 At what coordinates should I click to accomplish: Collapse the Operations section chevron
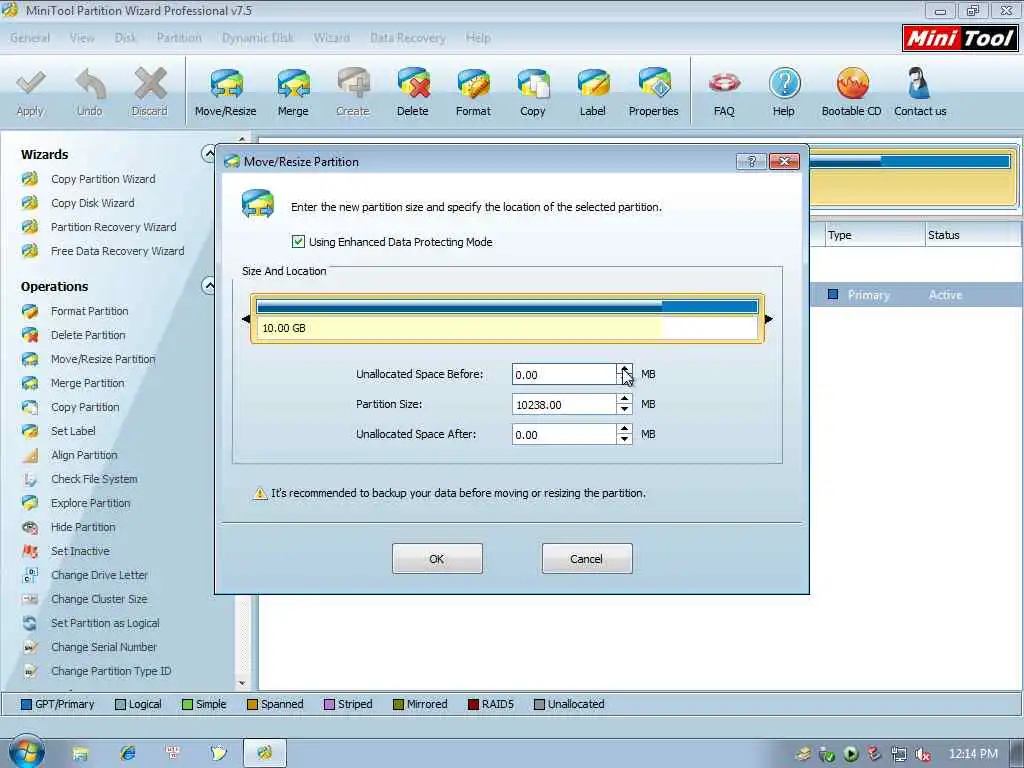tap(208, 286)
